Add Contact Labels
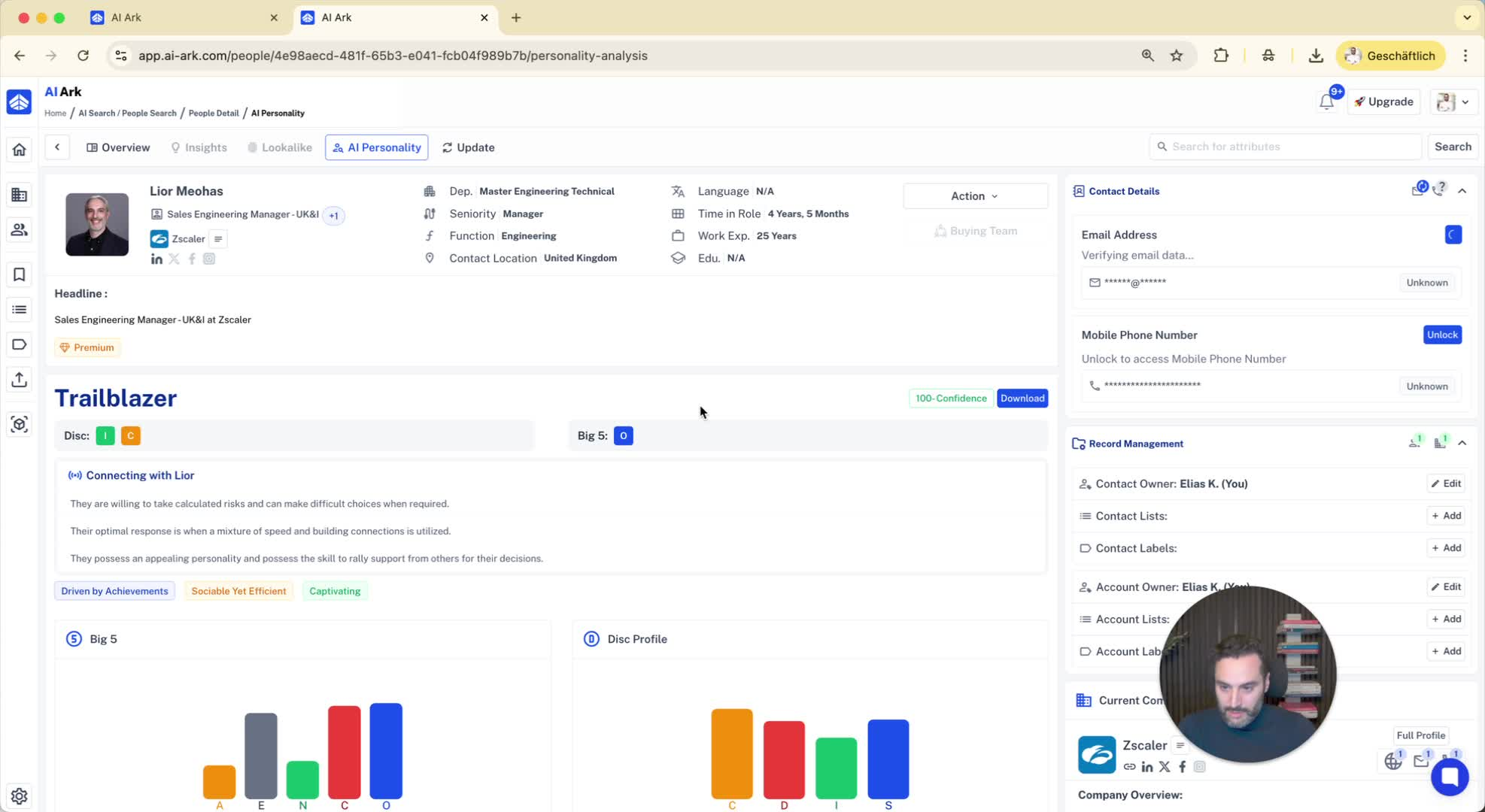The height and width of the screenshot is (812, 1485). coord(1446,548)
